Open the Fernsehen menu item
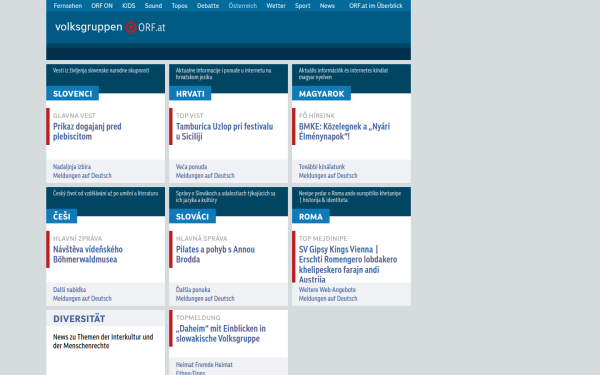Image resolution: width=600 pixels, height=375 pixels. point(68,6)
